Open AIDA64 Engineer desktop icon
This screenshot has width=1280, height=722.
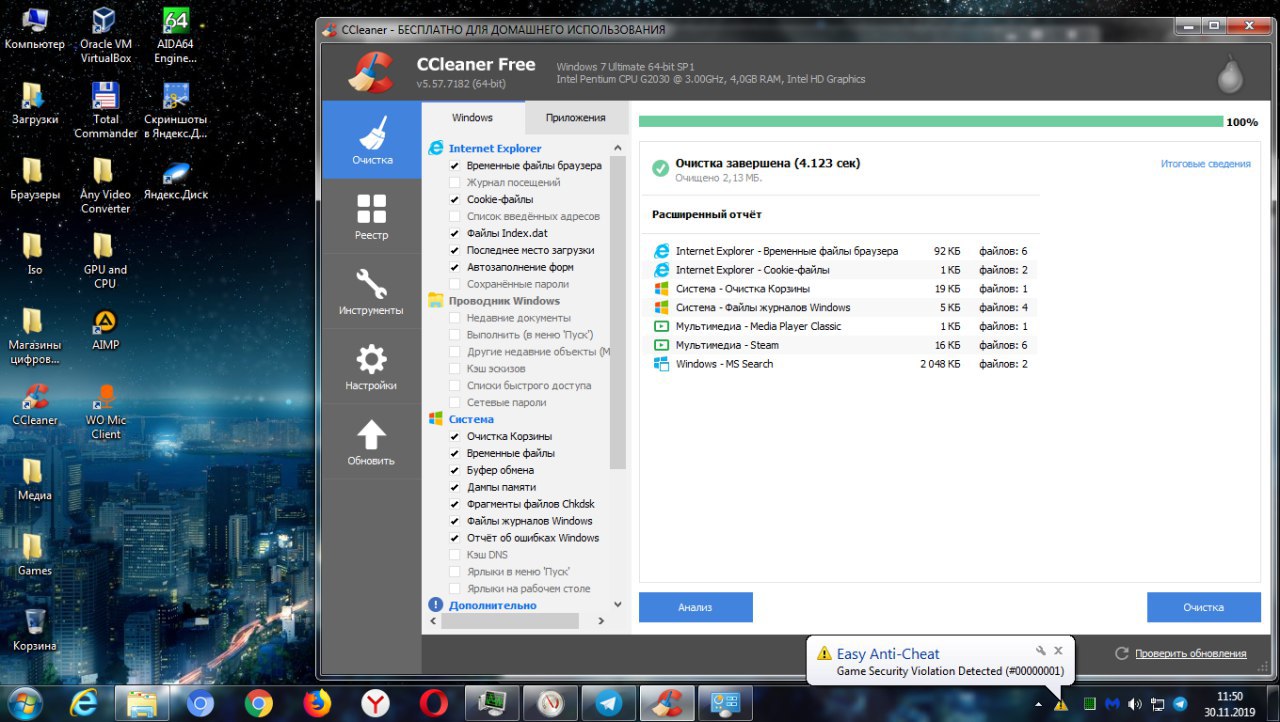[x=176, y=35]
